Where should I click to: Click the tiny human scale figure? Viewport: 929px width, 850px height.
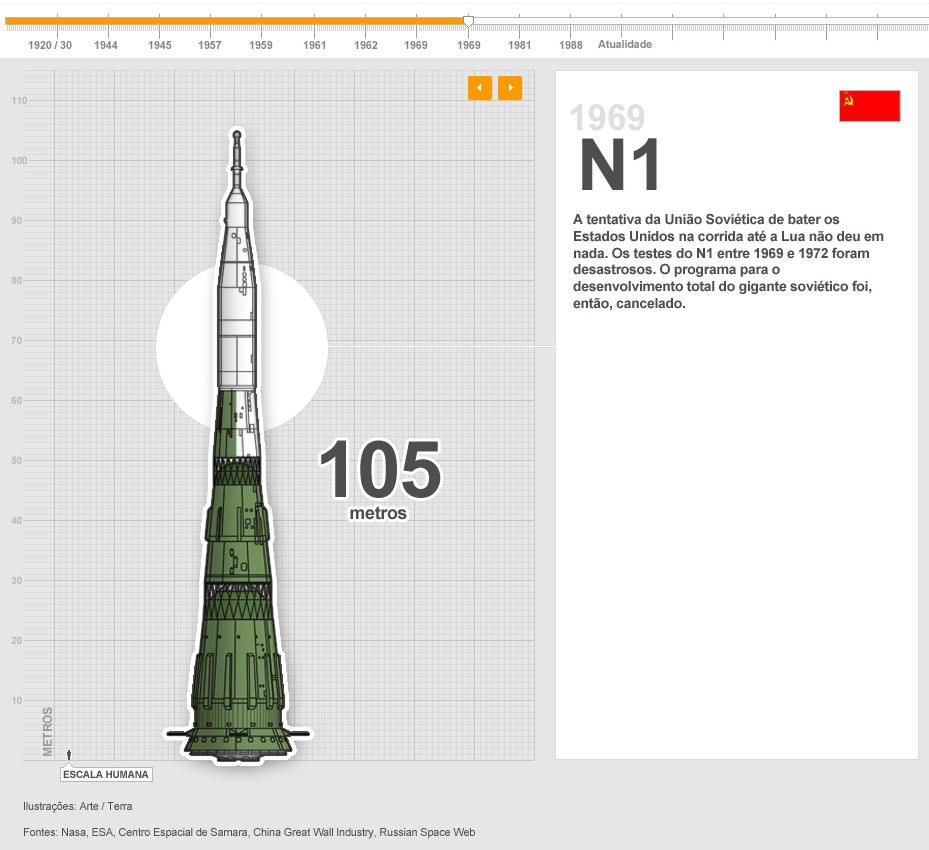click(69, 755)
